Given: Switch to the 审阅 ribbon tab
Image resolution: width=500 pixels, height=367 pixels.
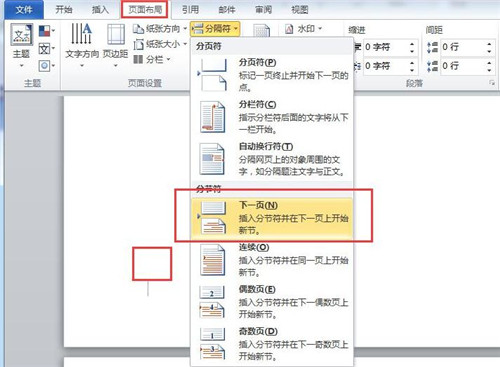Looking at the screenshot, I should 263,10.
